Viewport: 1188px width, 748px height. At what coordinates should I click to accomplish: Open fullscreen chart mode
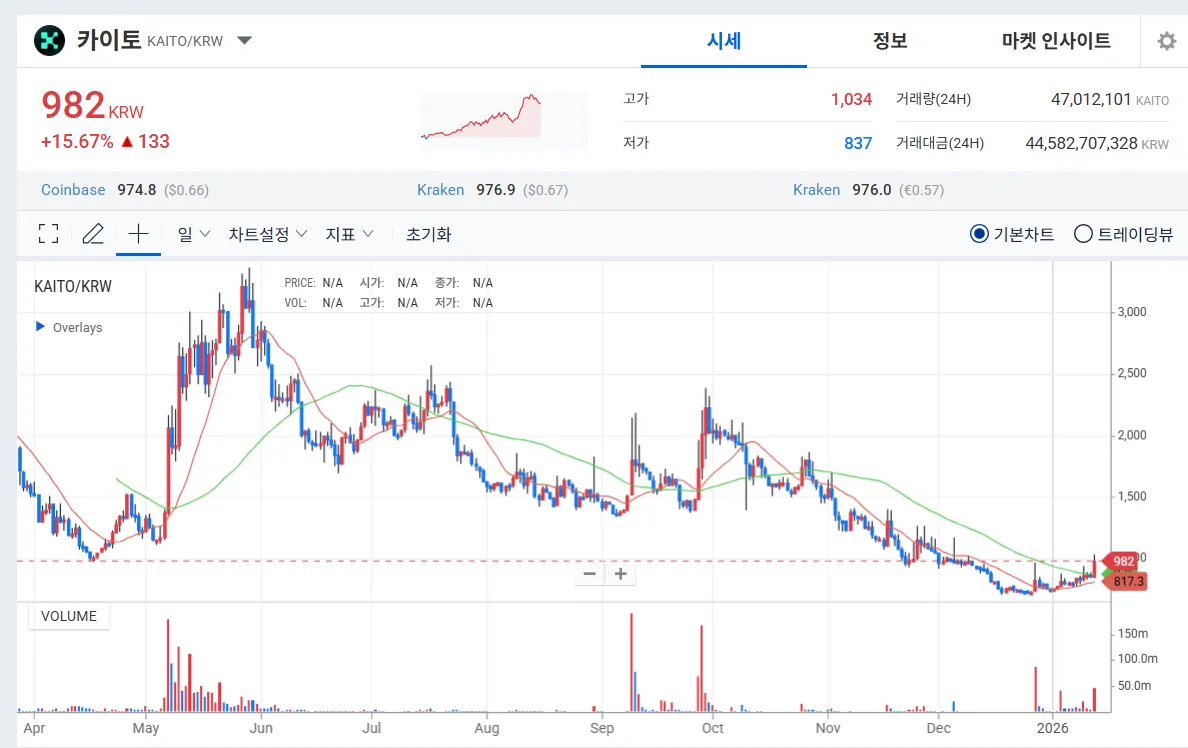[47, 233]
